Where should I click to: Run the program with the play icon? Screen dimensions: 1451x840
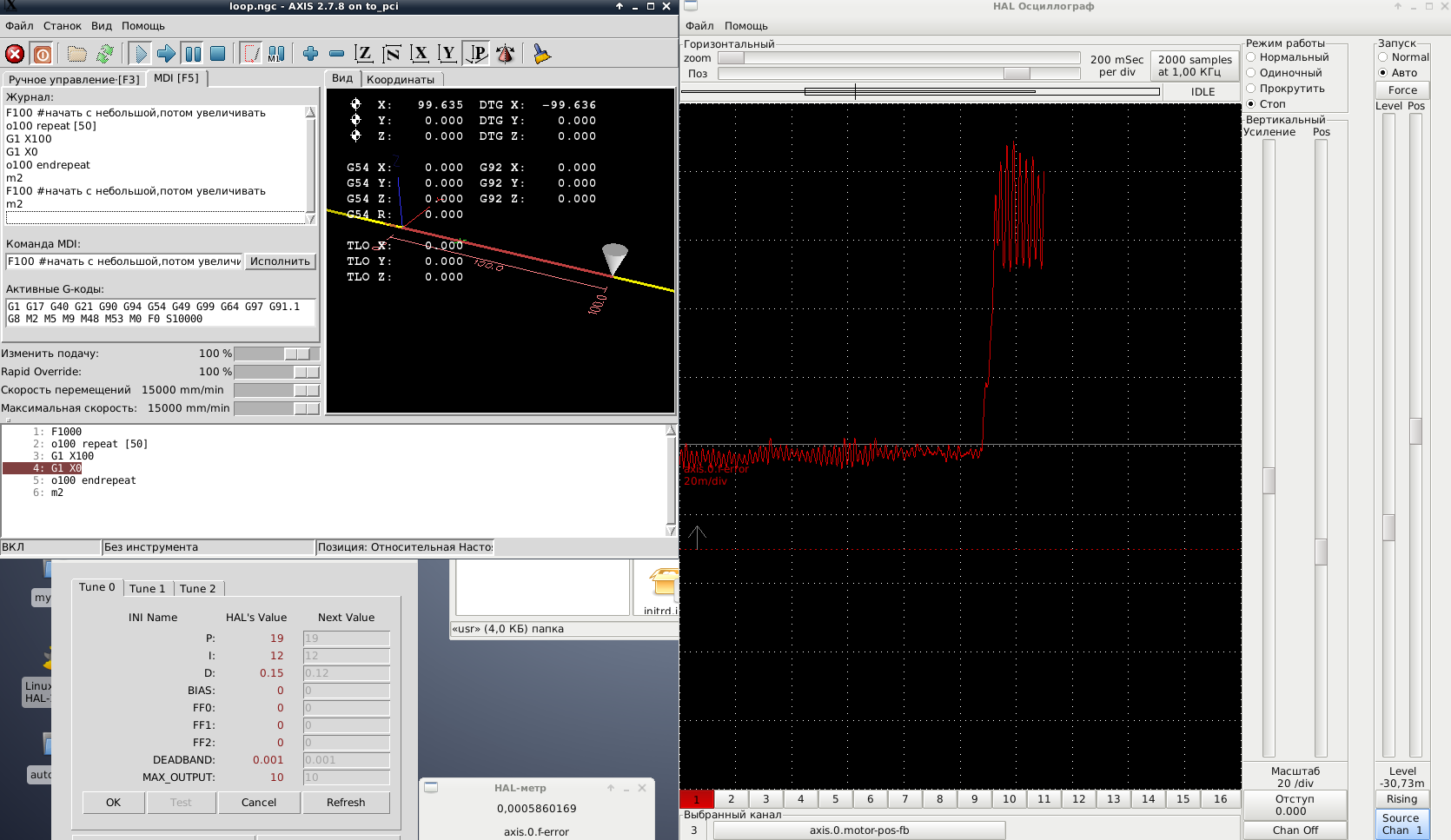pos(140,54)
